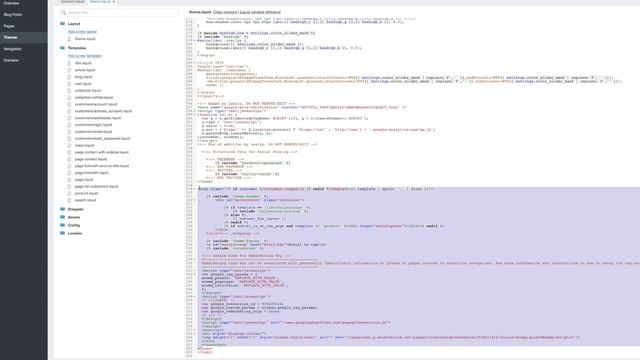Open customers/login.liquid template
This screenshot has width=640, height=360.
[93, 125]
